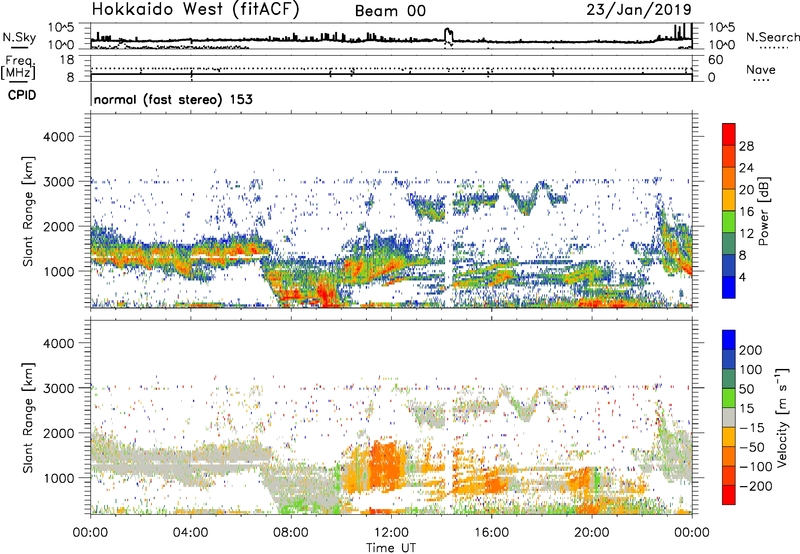800x554 pixels.
Task: Click the '28' power colorbar value
Action: pyautogui.click(x=746, y=146)
